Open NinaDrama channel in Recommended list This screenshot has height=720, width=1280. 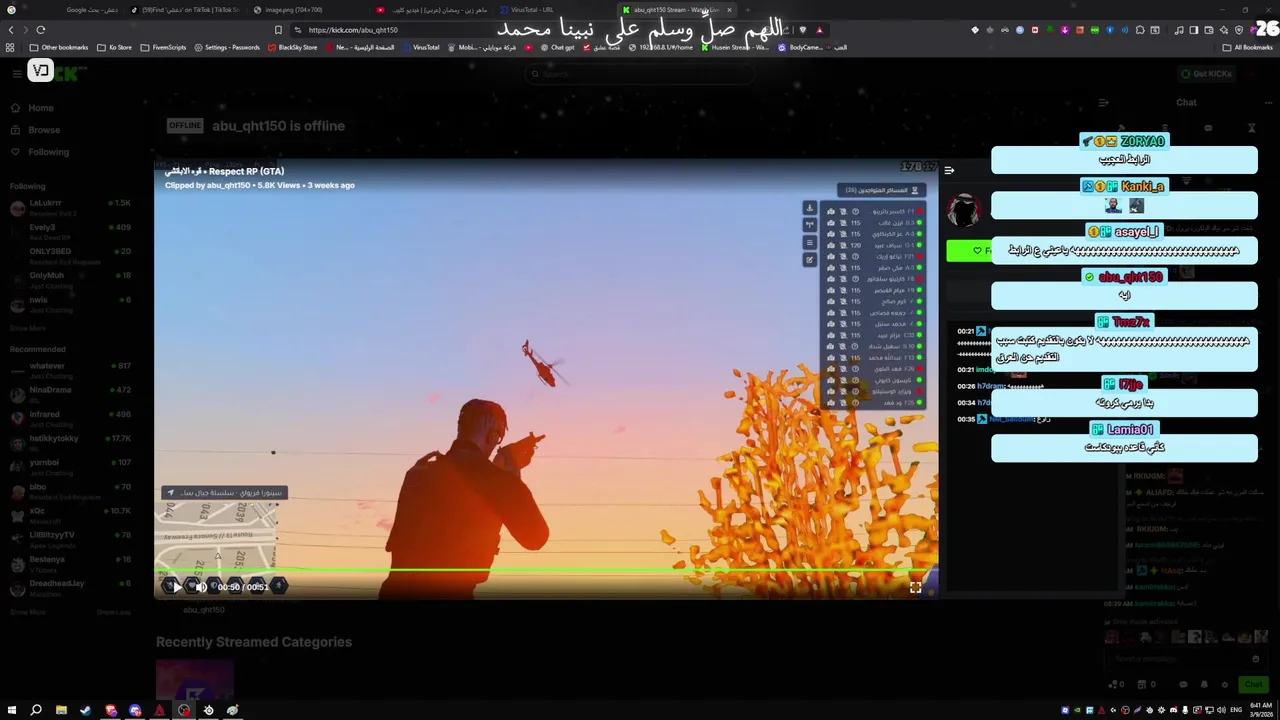[70, 394]
